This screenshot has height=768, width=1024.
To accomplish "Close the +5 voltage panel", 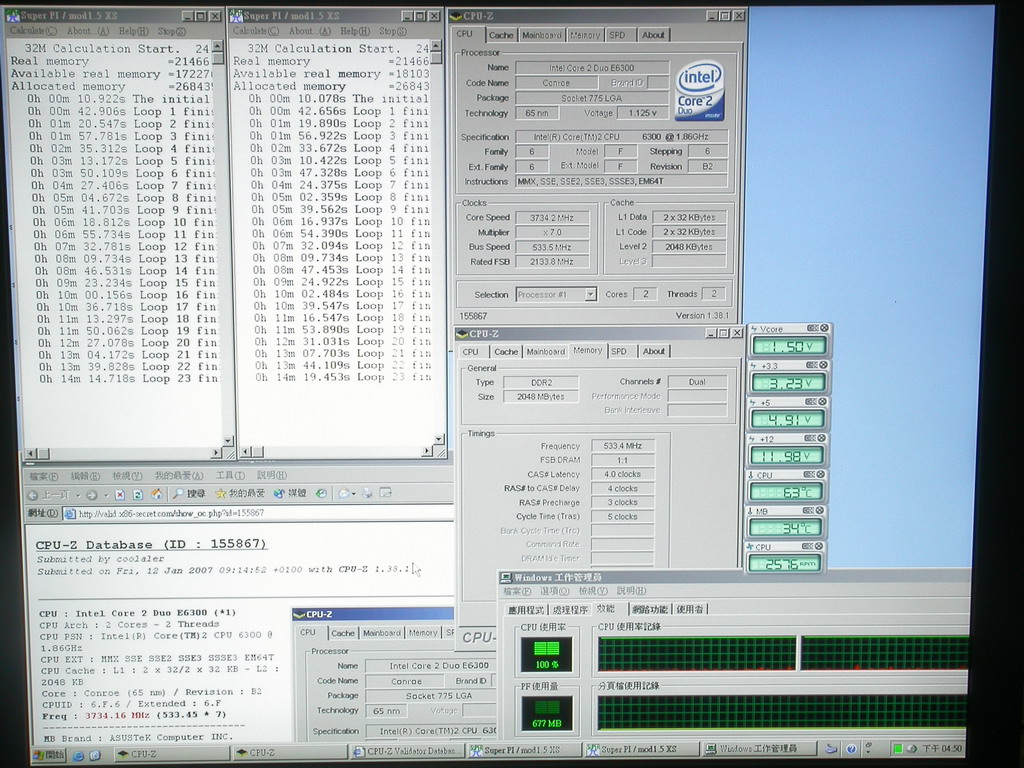I will tap(822, 401).
